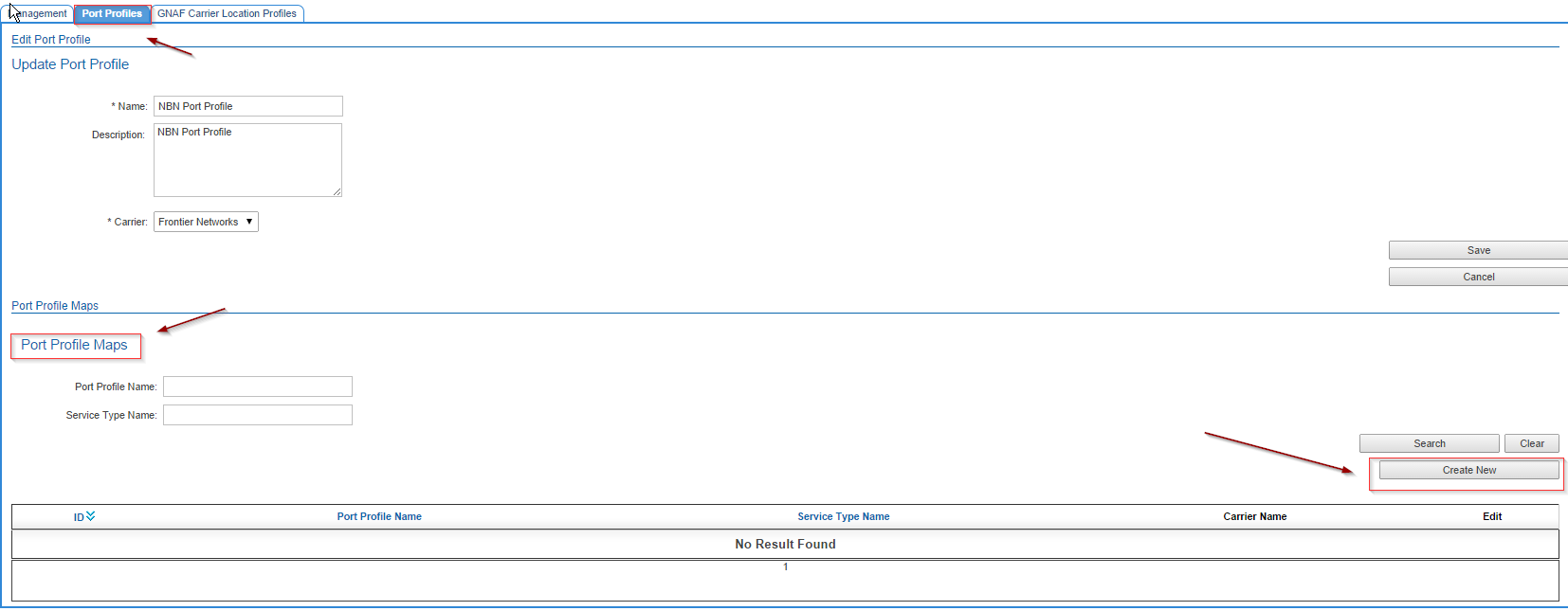Sort by Port Profile Name column header
Screen dimensions: 1568x611
(379, 516)
